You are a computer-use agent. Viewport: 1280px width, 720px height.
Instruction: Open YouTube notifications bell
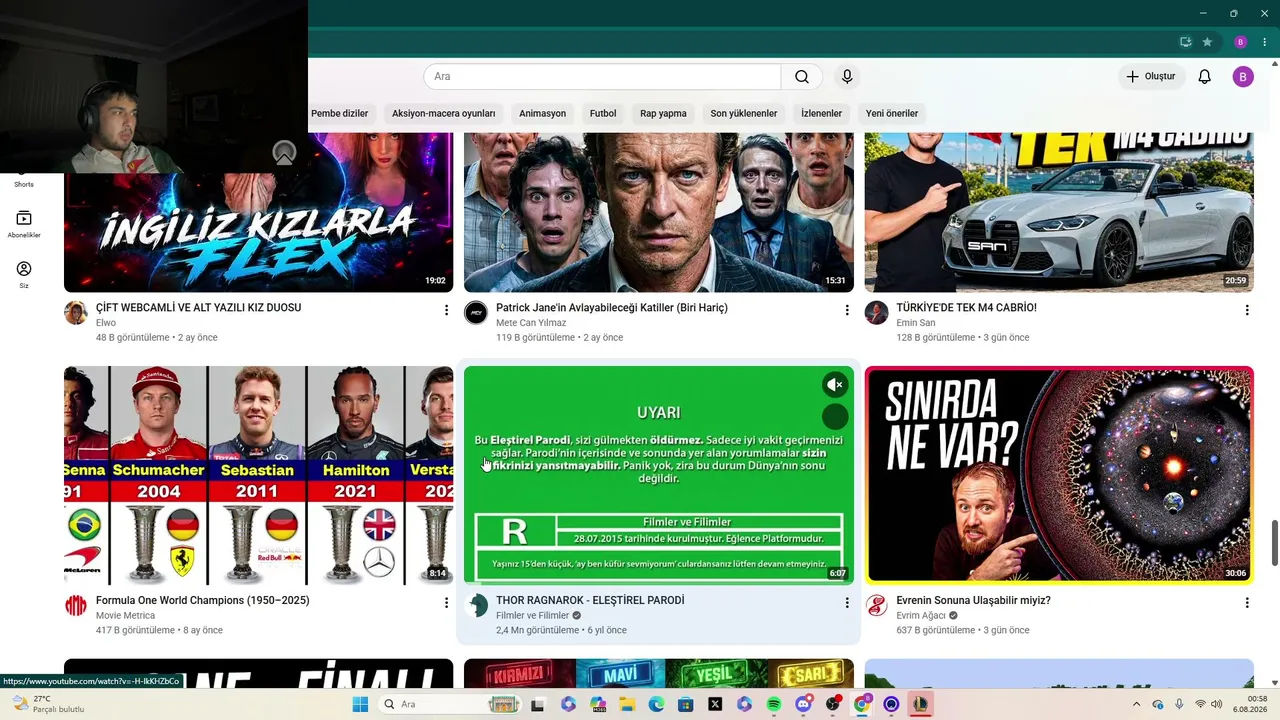click(1204, 77)
